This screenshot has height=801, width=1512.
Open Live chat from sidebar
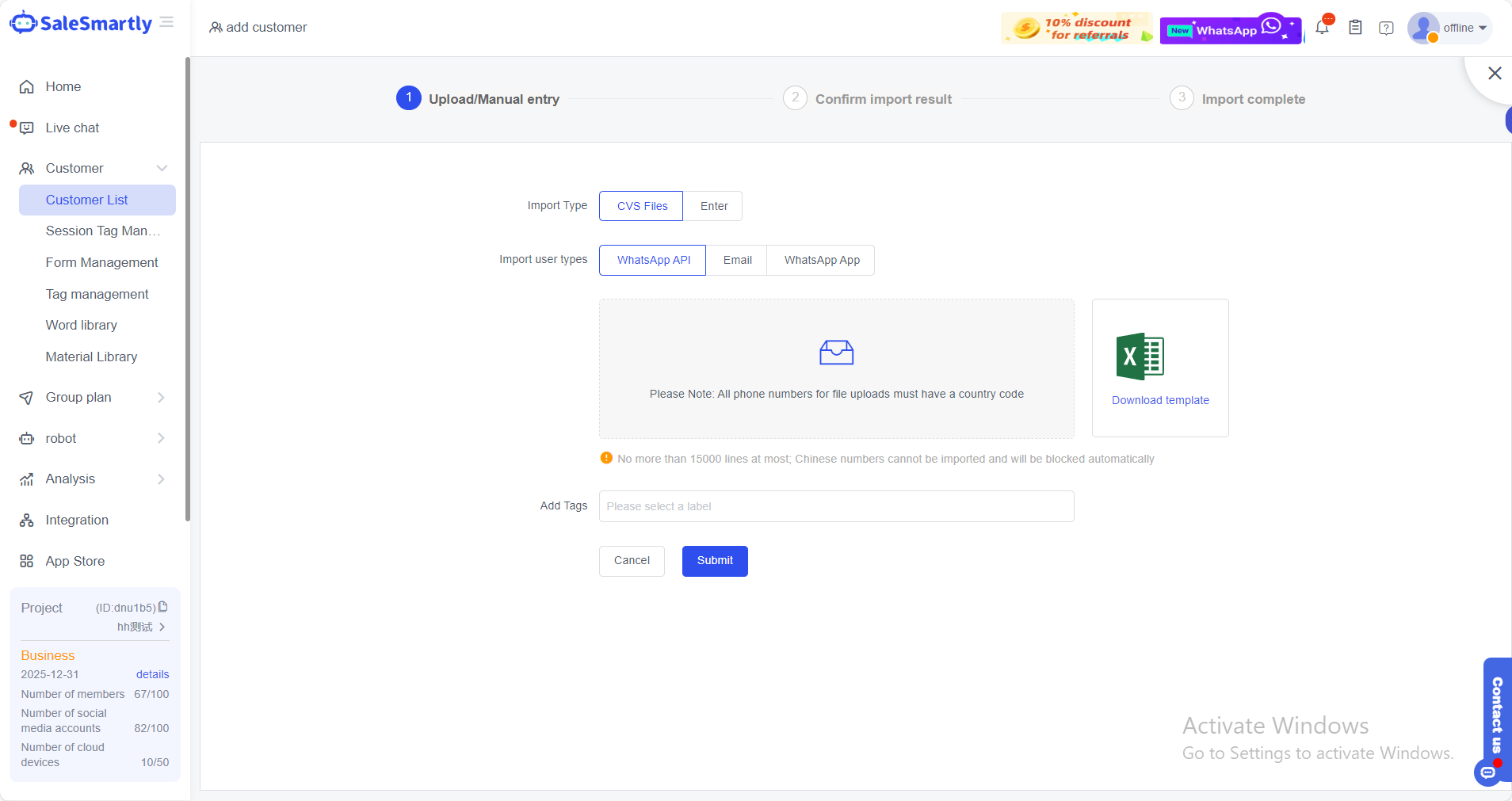pos(72,128)
